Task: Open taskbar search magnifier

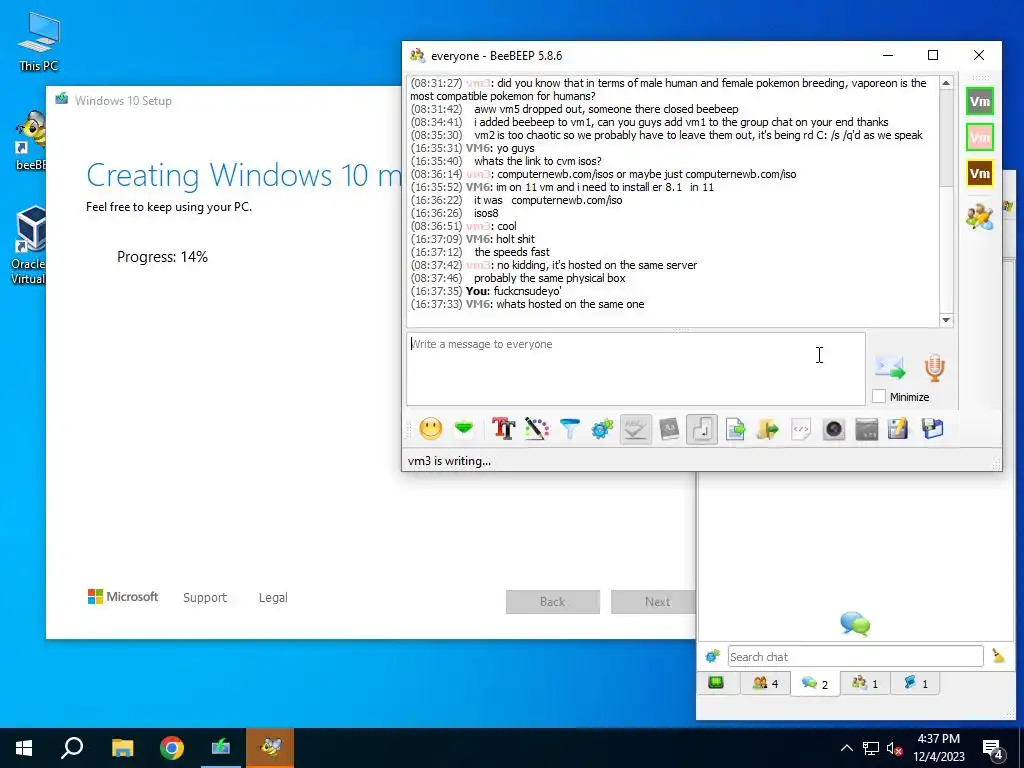Action: [x=72, y=748]
